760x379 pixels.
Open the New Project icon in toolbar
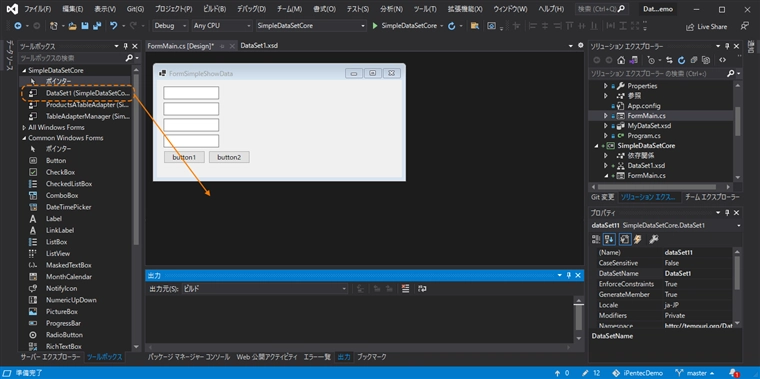pyautogui.click(x=54, y=26)
